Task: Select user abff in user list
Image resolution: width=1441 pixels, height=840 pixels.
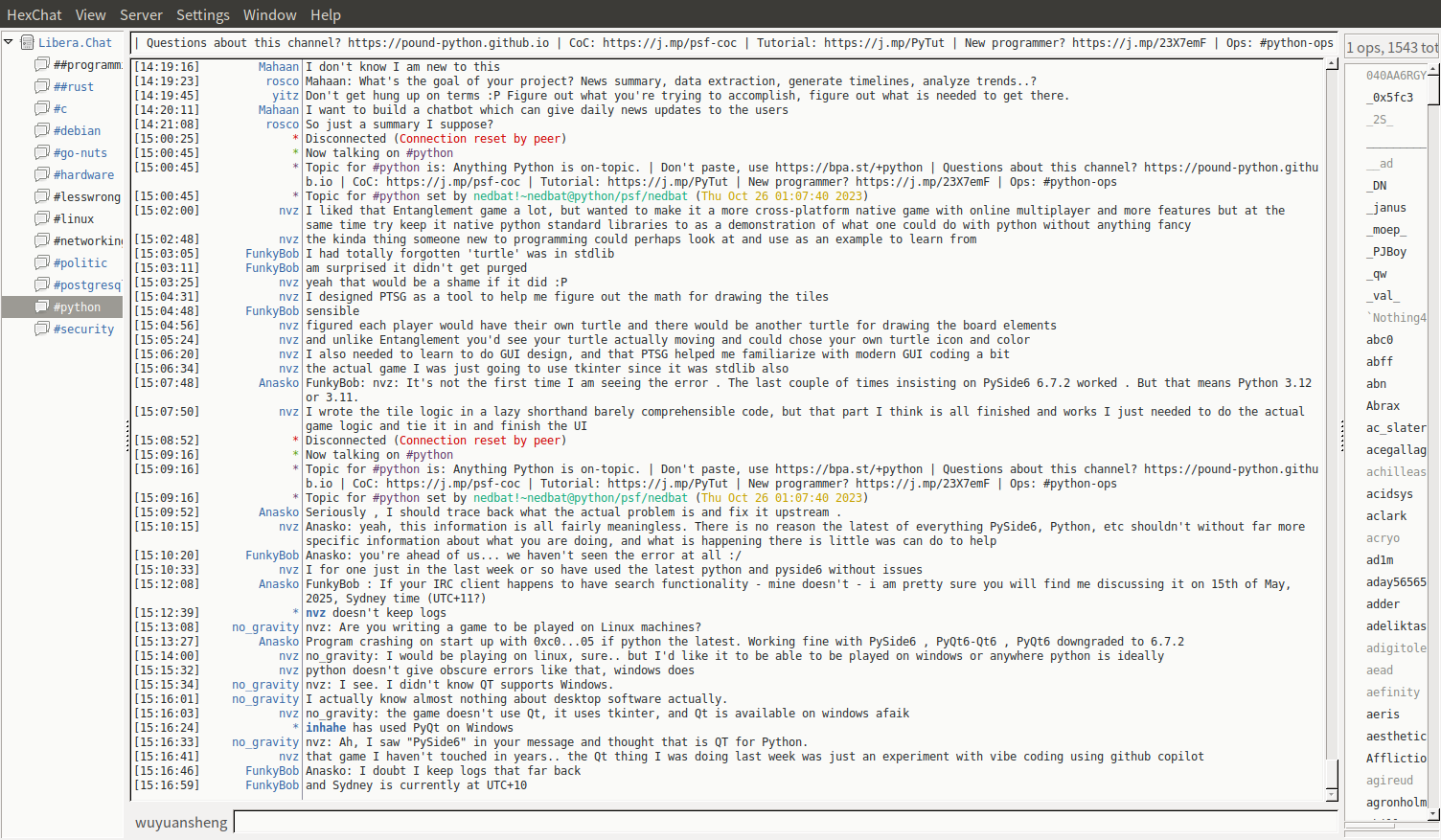Action: click(1380, 362)
